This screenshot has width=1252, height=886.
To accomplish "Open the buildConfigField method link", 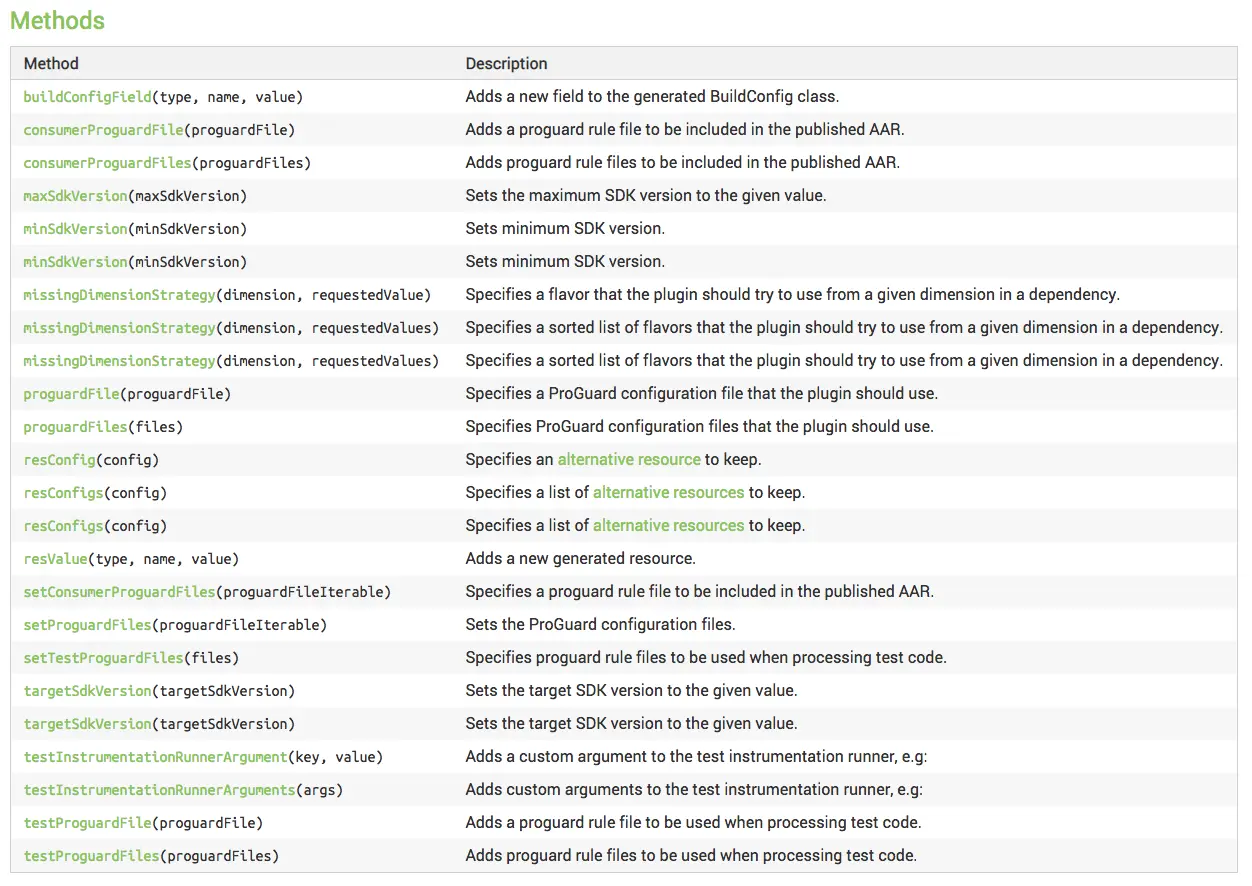I will click(87, 97).
